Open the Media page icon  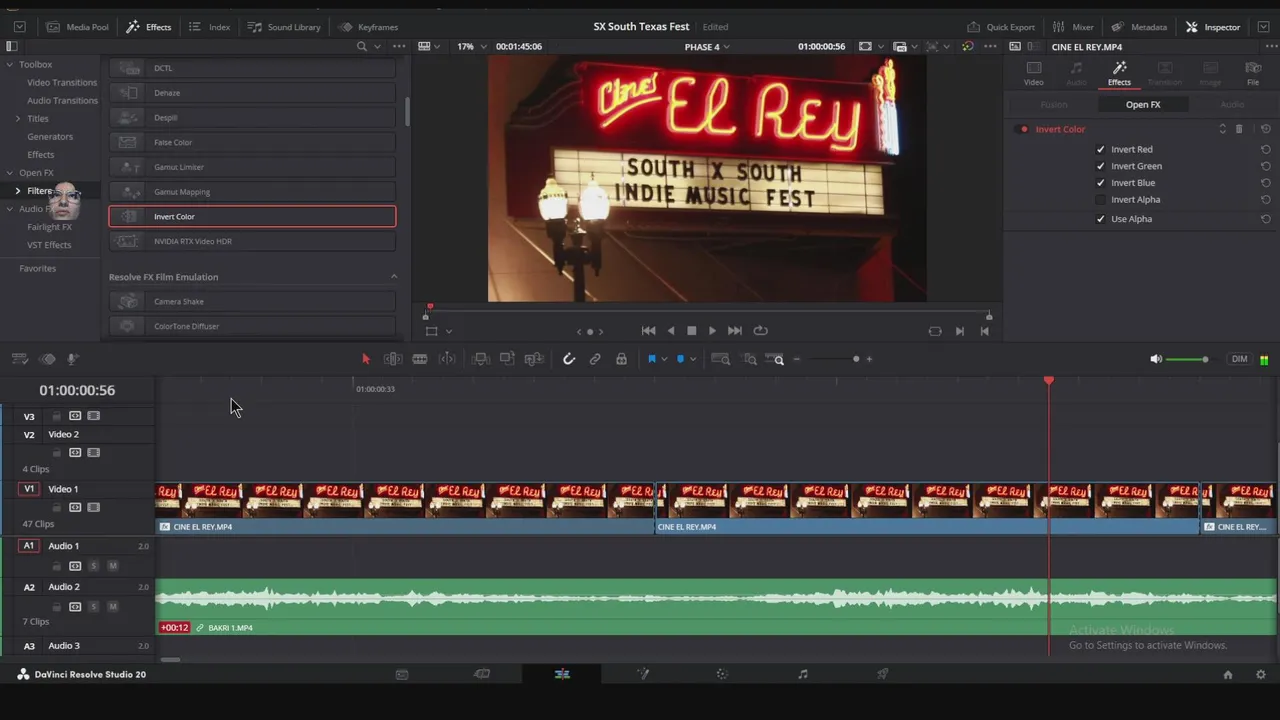(x=402, y=674)
